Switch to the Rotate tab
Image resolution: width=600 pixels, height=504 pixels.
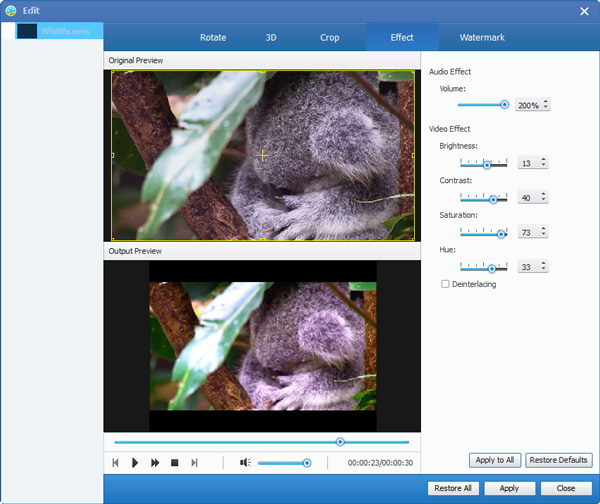213,38
